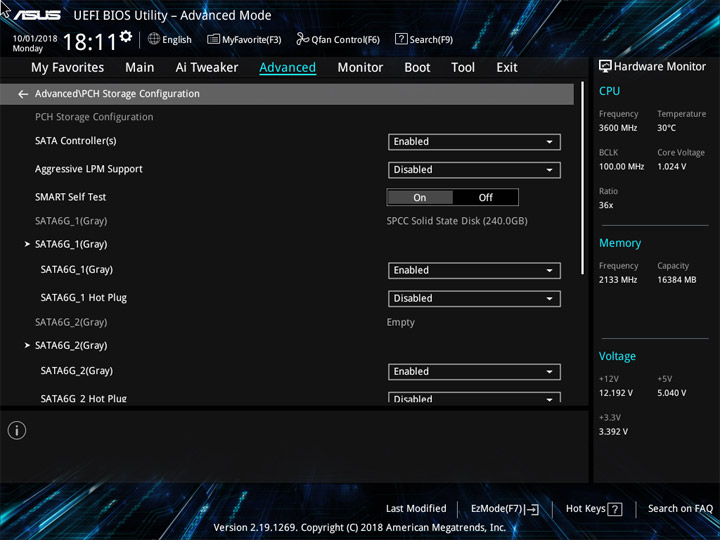Open MyFavorite(F3) list icon
The height and width of the screenshot is (540, 720).
click(x=213, y=39)
